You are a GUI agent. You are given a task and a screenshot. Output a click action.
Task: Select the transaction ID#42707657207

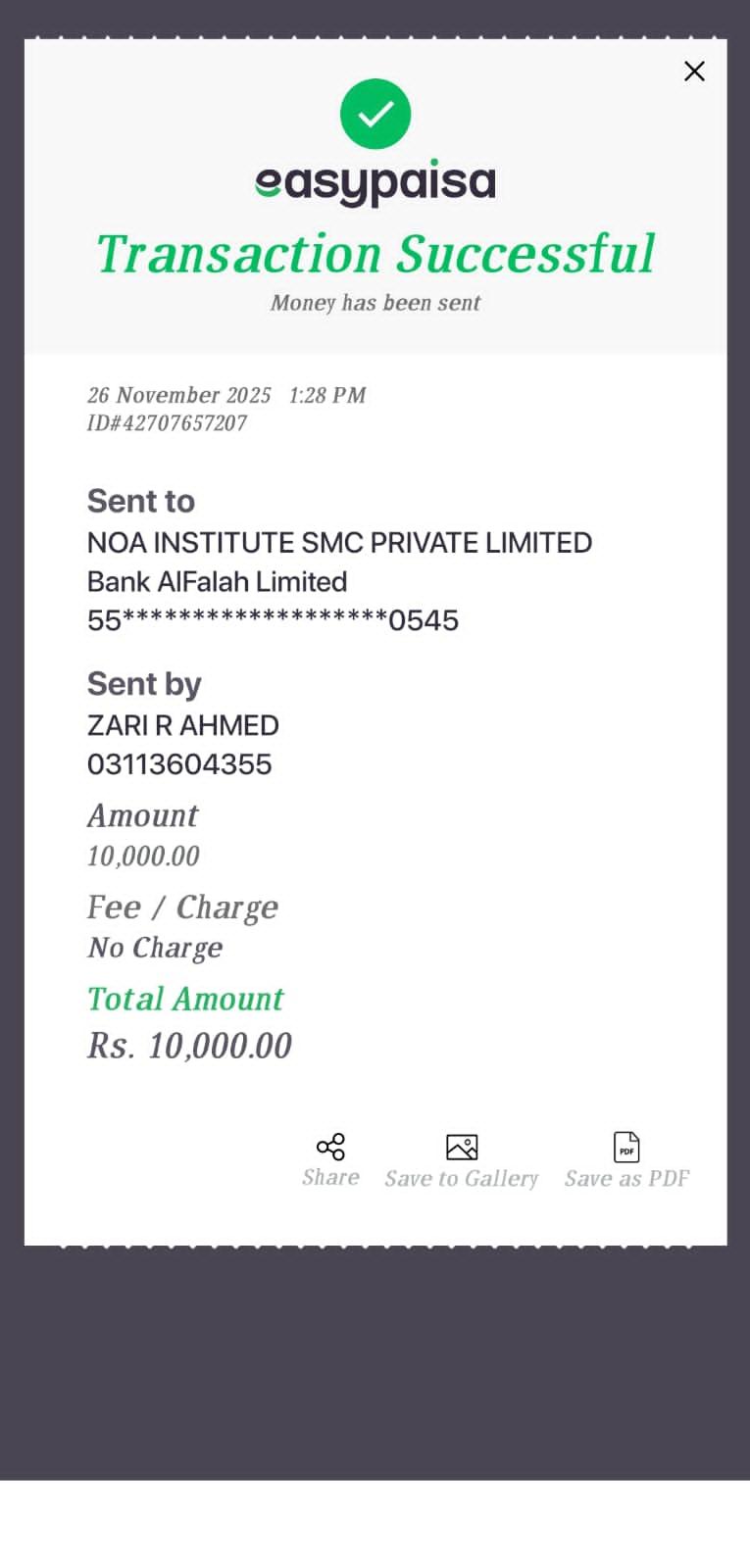[167, 423]
